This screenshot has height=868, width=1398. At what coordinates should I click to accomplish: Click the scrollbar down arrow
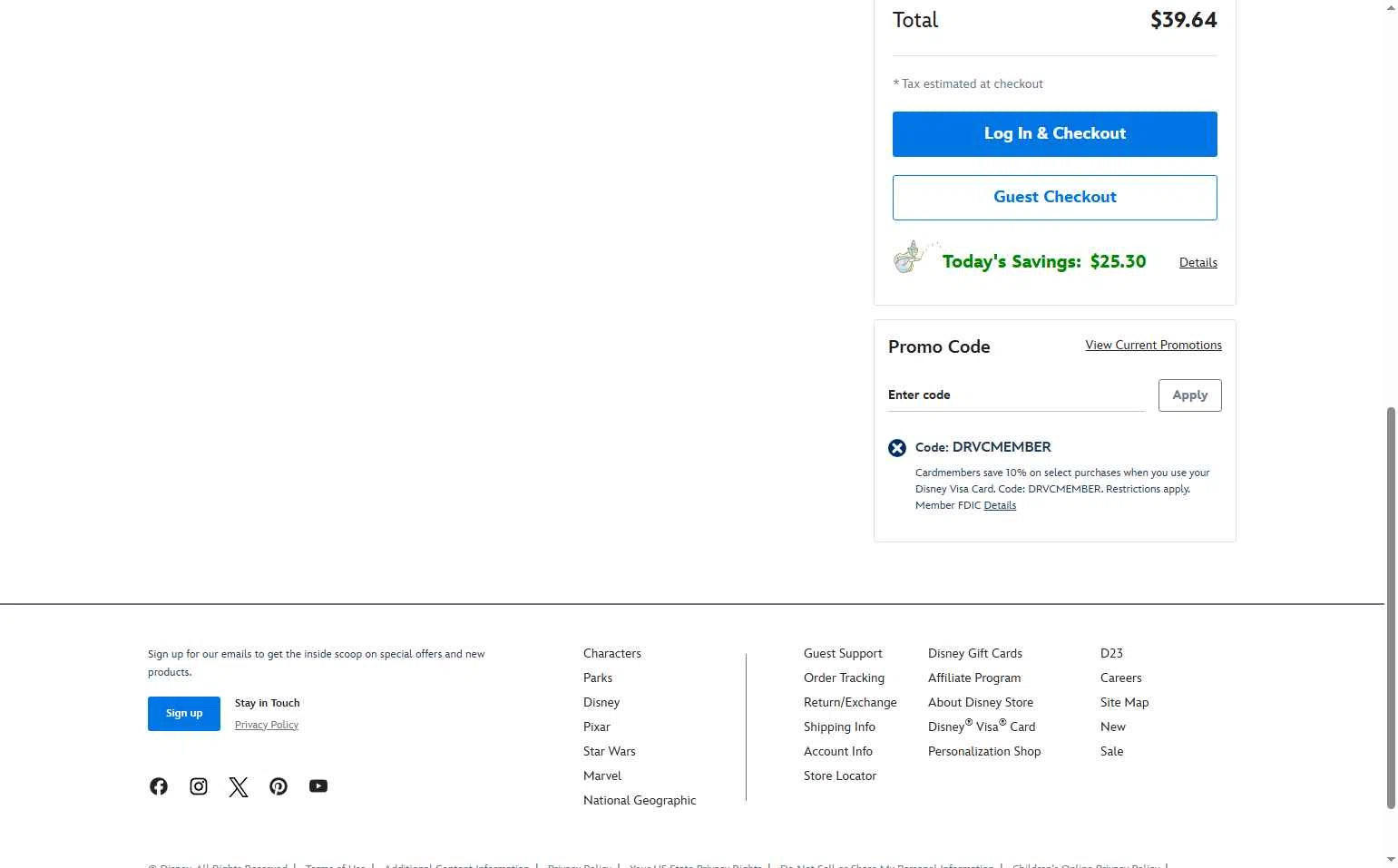1391,859
